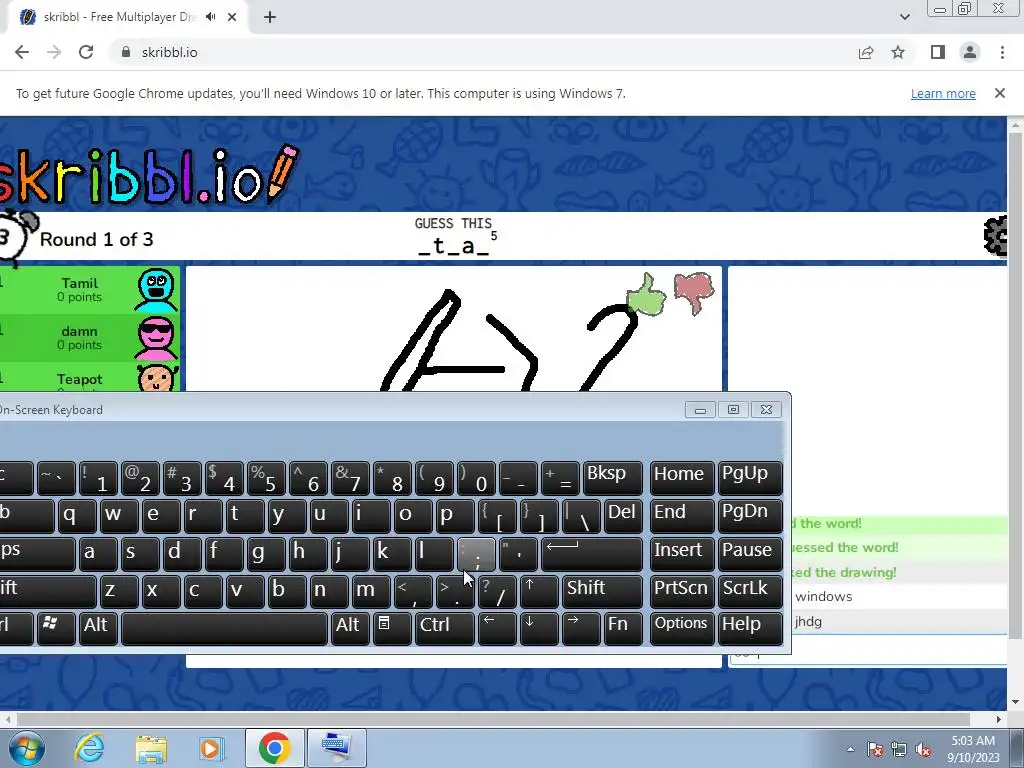Click the End key
The height and width of the screenshot is (768, 1024).
click(x=682, y=516)
